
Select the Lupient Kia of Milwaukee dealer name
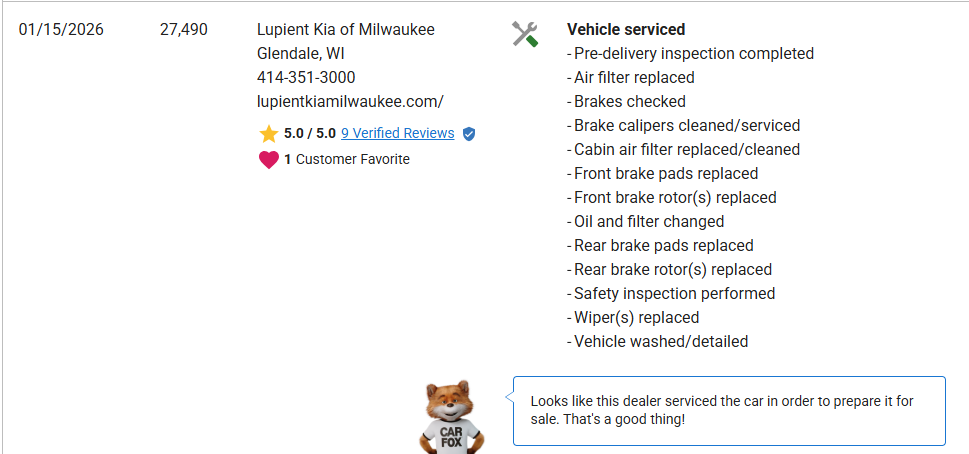click(346, 29)
